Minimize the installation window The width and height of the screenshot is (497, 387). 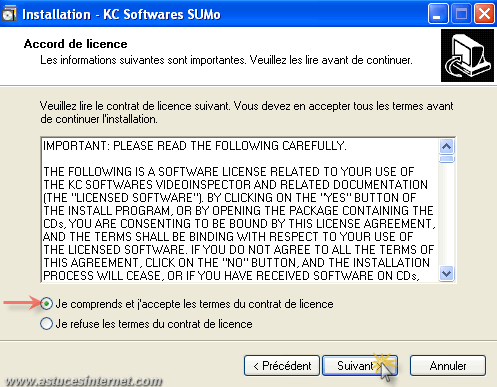(438, 14)
